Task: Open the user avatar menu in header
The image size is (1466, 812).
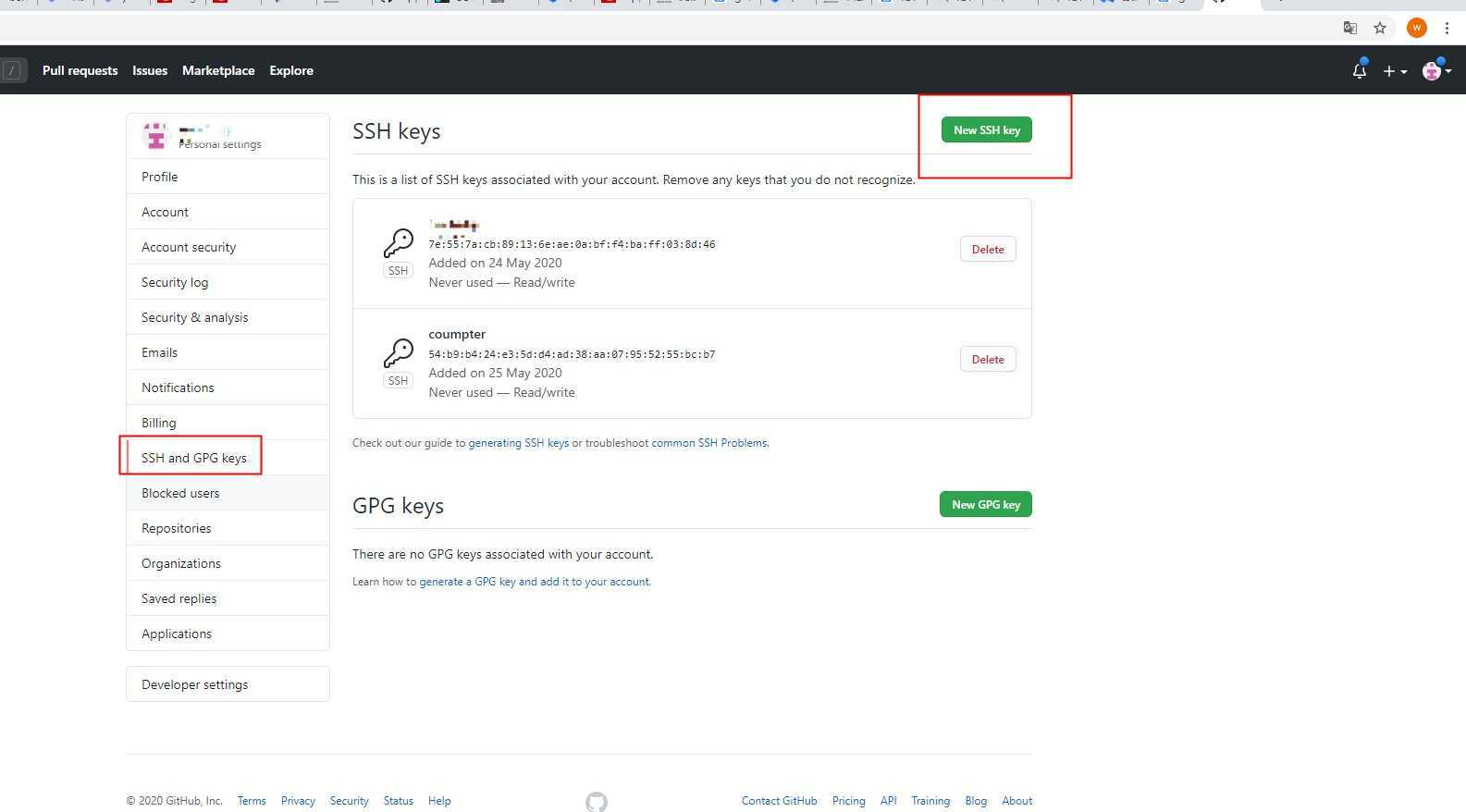Action: 1436,70
